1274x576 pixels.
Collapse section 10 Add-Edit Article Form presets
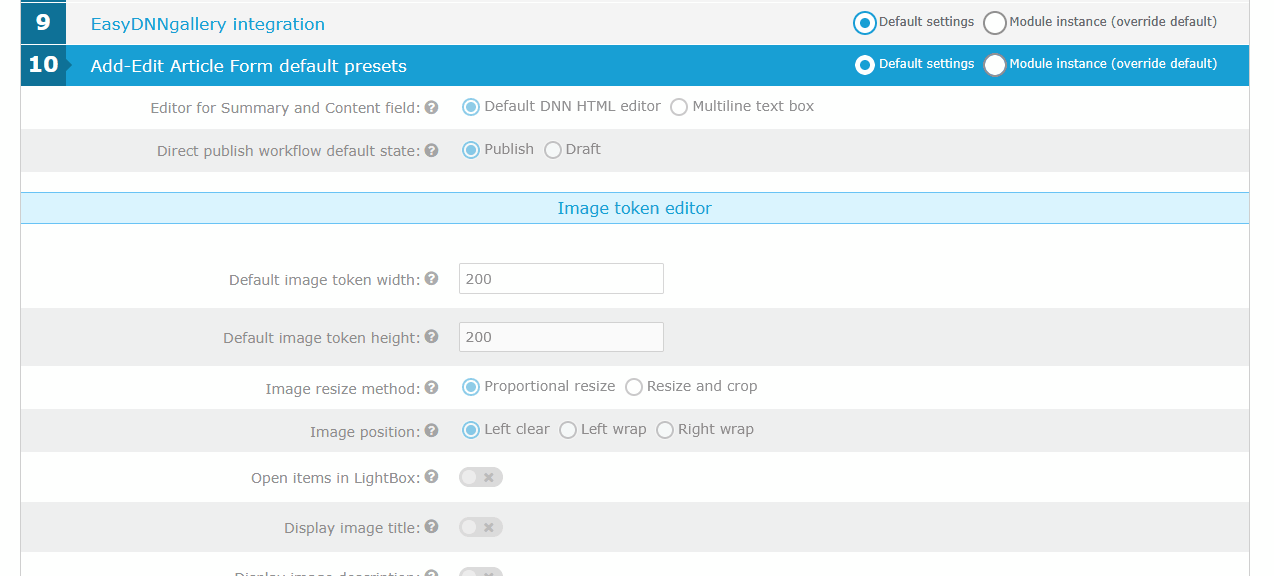(x=248, y=67)
